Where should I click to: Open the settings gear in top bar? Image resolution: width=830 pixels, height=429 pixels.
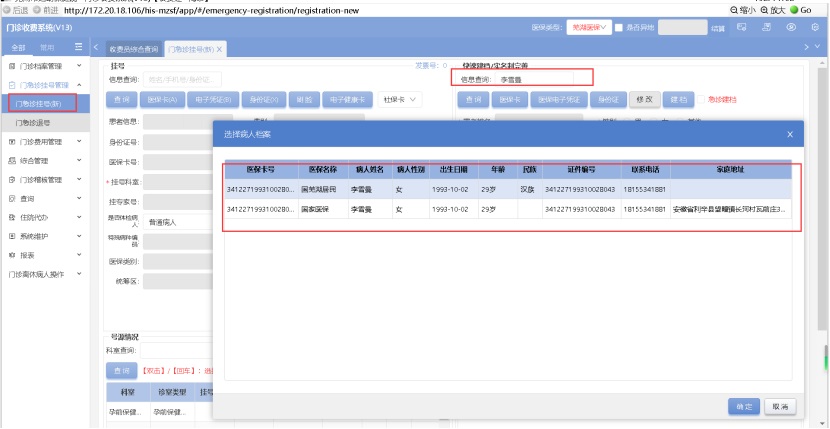pos(815,27)
